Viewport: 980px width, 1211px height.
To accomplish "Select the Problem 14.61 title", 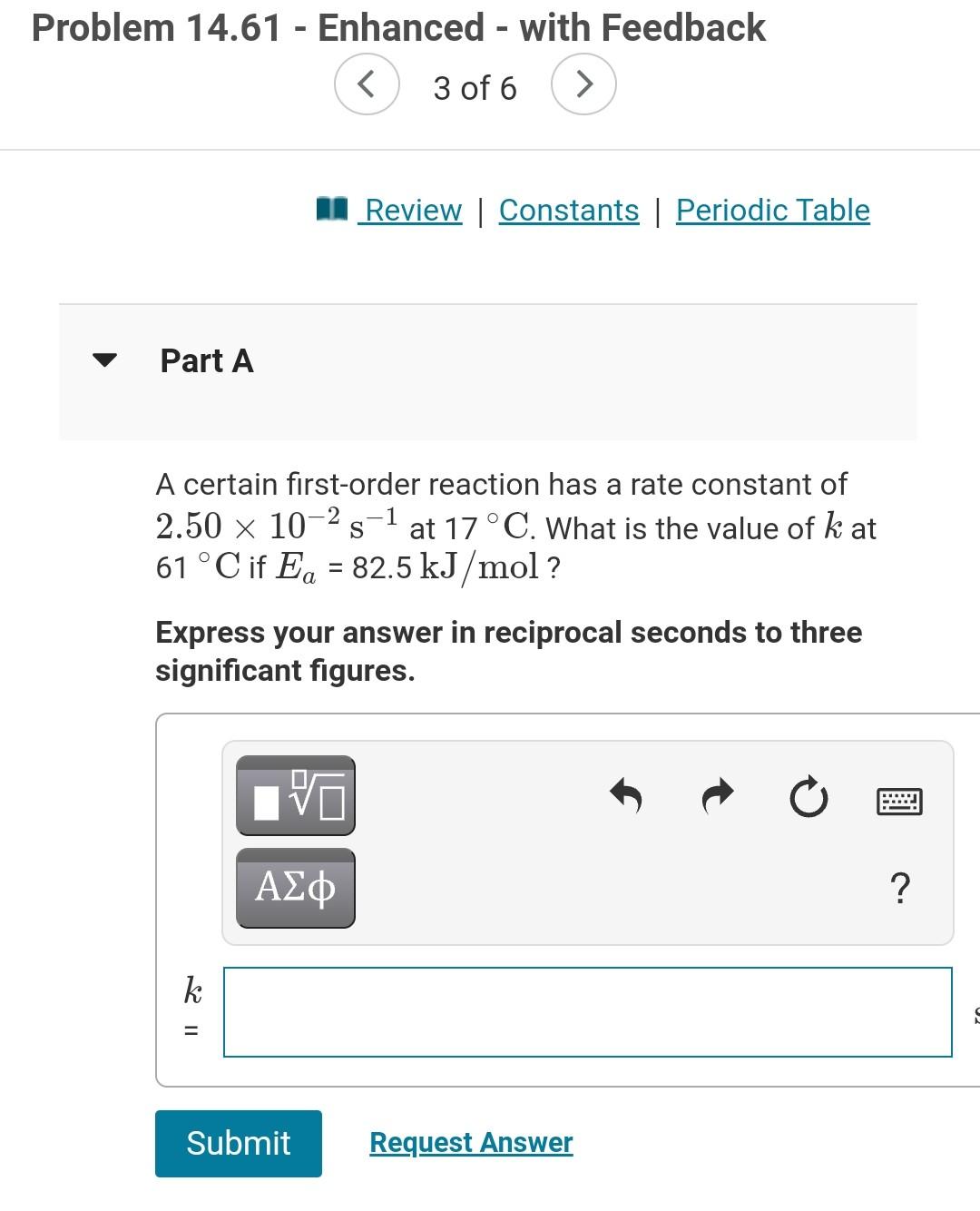I will (397, 27).
